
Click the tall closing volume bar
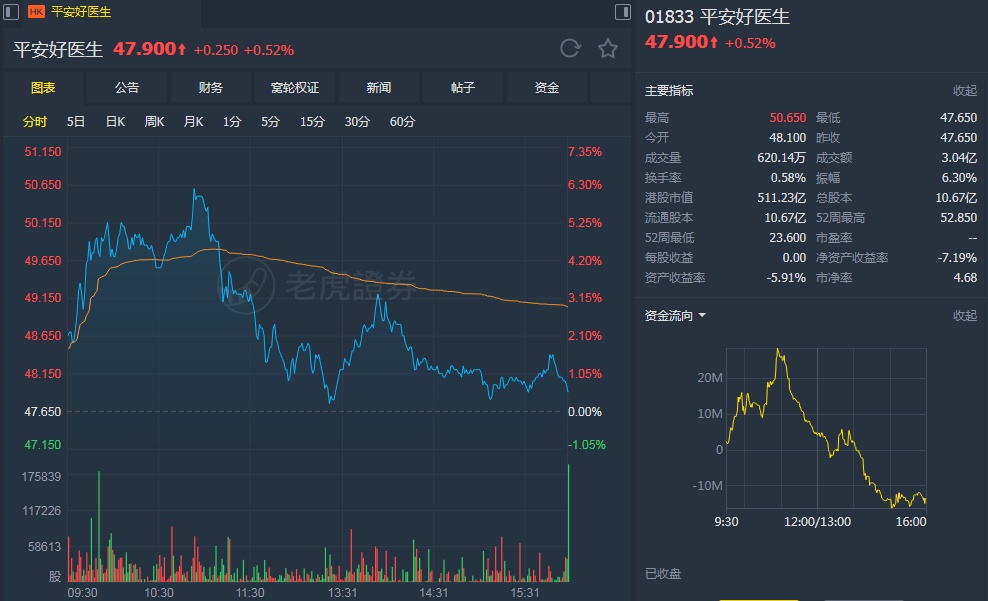pyautogui.click(x=568, y=523)
